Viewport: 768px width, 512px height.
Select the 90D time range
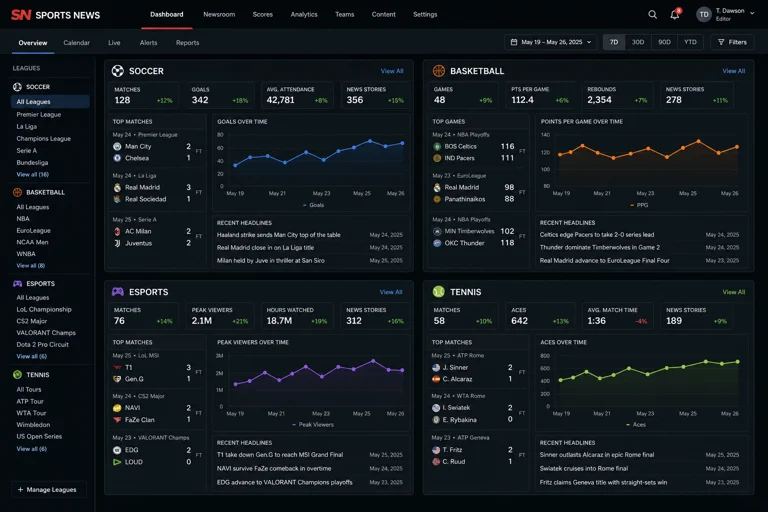(x=664, y=42)
